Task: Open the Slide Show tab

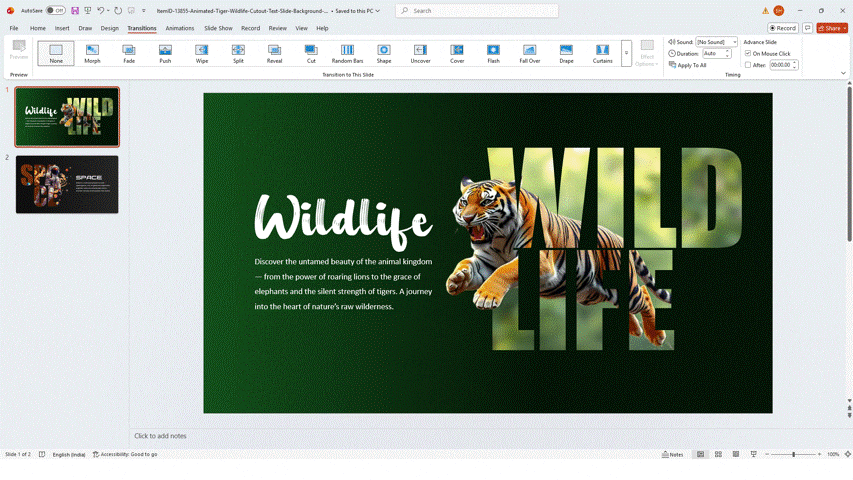Action: pyautogui.click(x=218, y=28)
